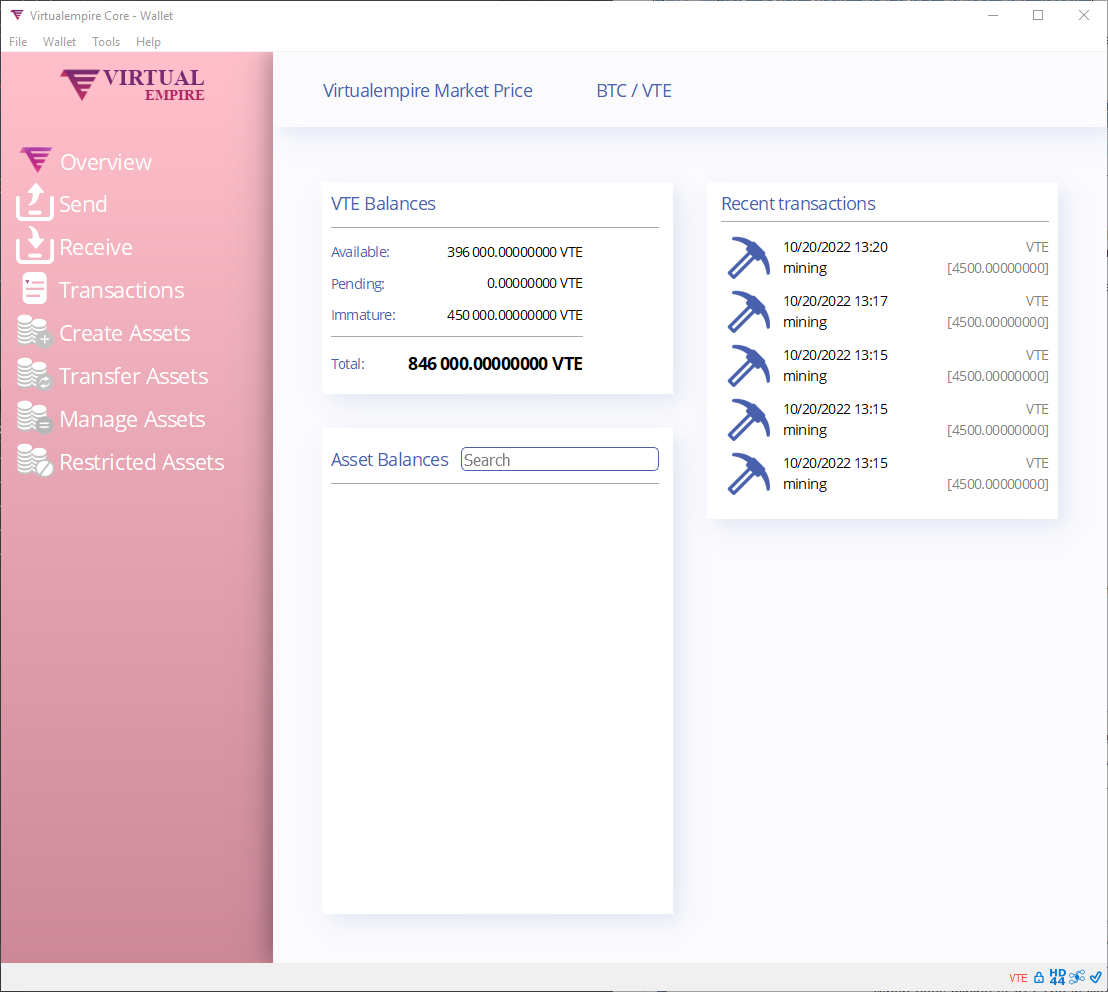Minimize the wallet window
Viewport: 1108px width, 992px height.
click(993, 16)
